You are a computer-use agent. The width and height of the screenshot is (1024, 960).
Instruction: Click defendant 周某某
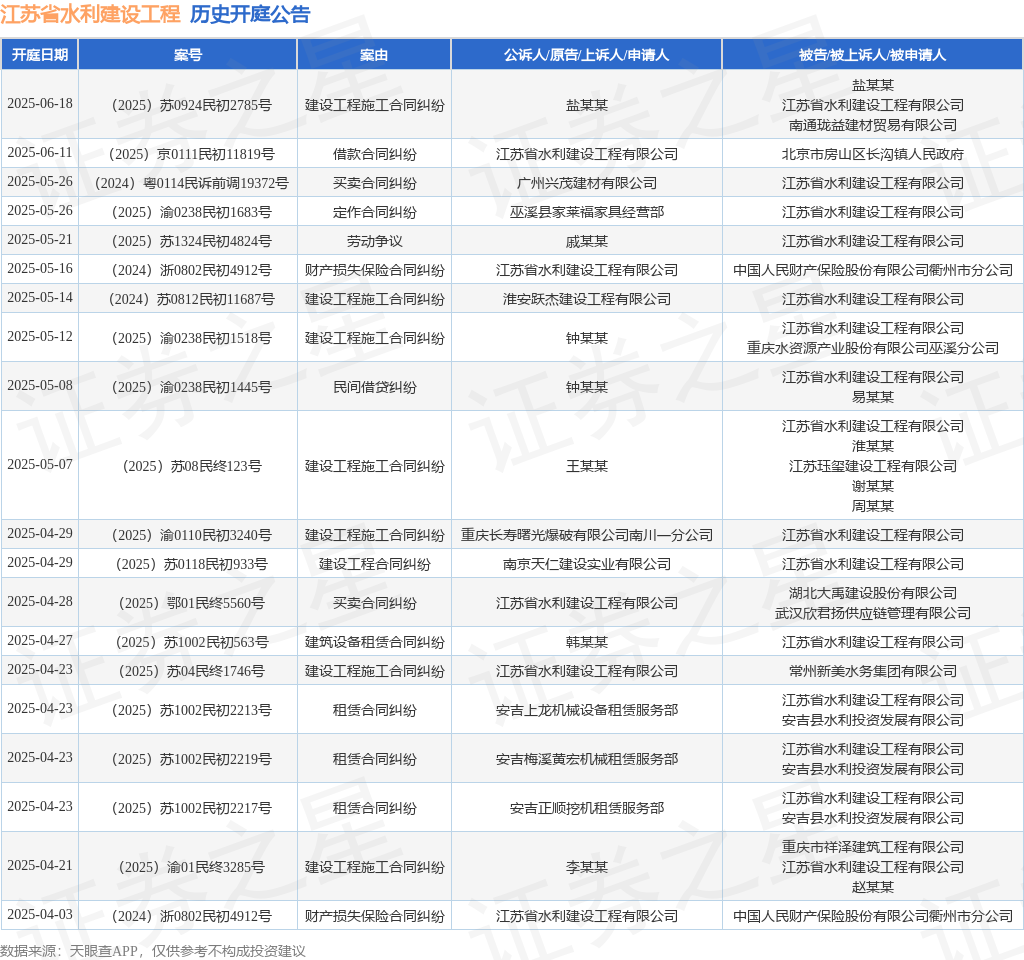point(872,506)
